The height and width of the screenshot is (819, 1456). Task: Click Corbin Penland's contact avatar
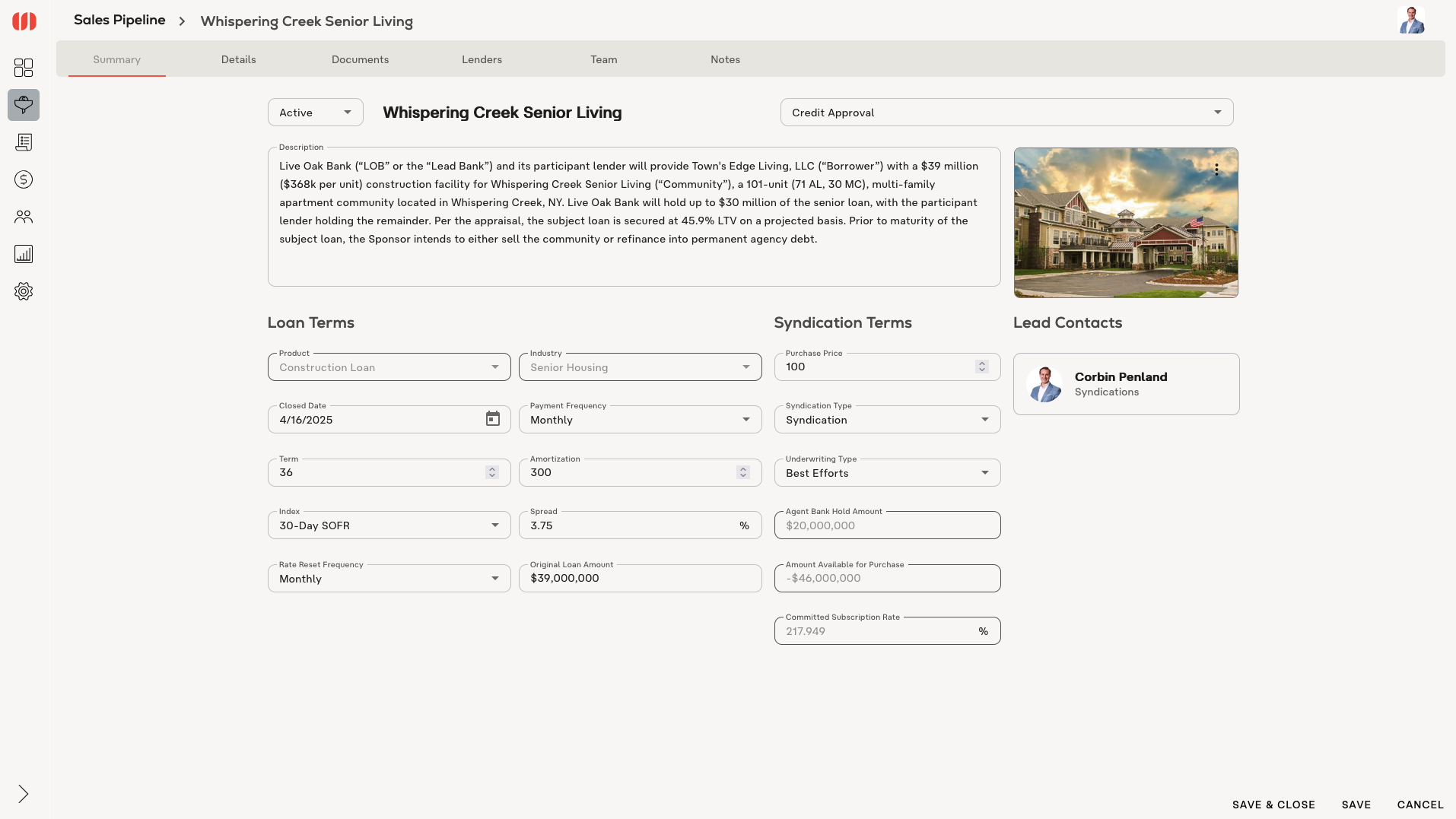1044,384
